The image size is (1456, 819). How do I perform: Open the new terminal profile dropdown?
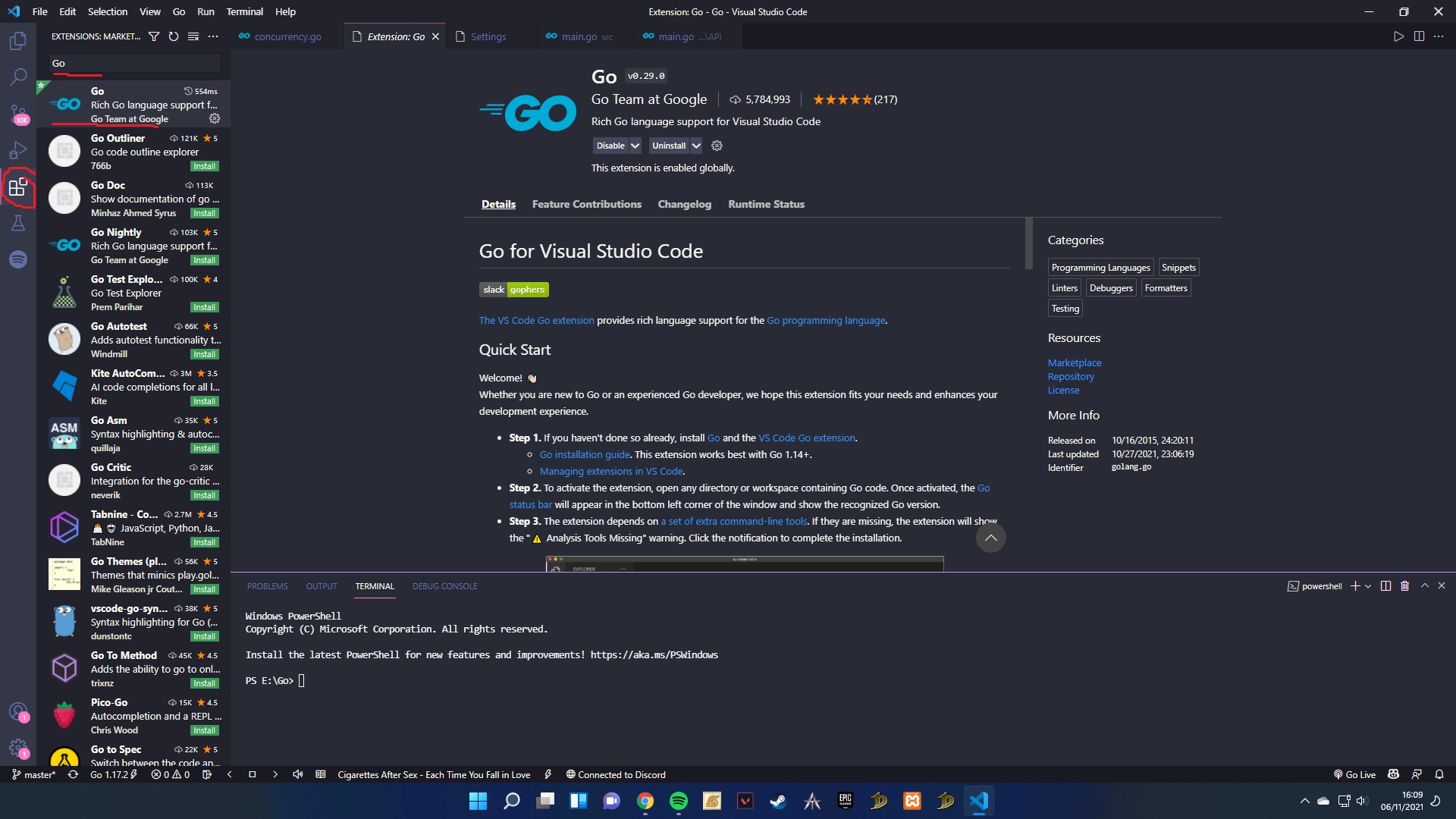click(x=1368, y=586)
